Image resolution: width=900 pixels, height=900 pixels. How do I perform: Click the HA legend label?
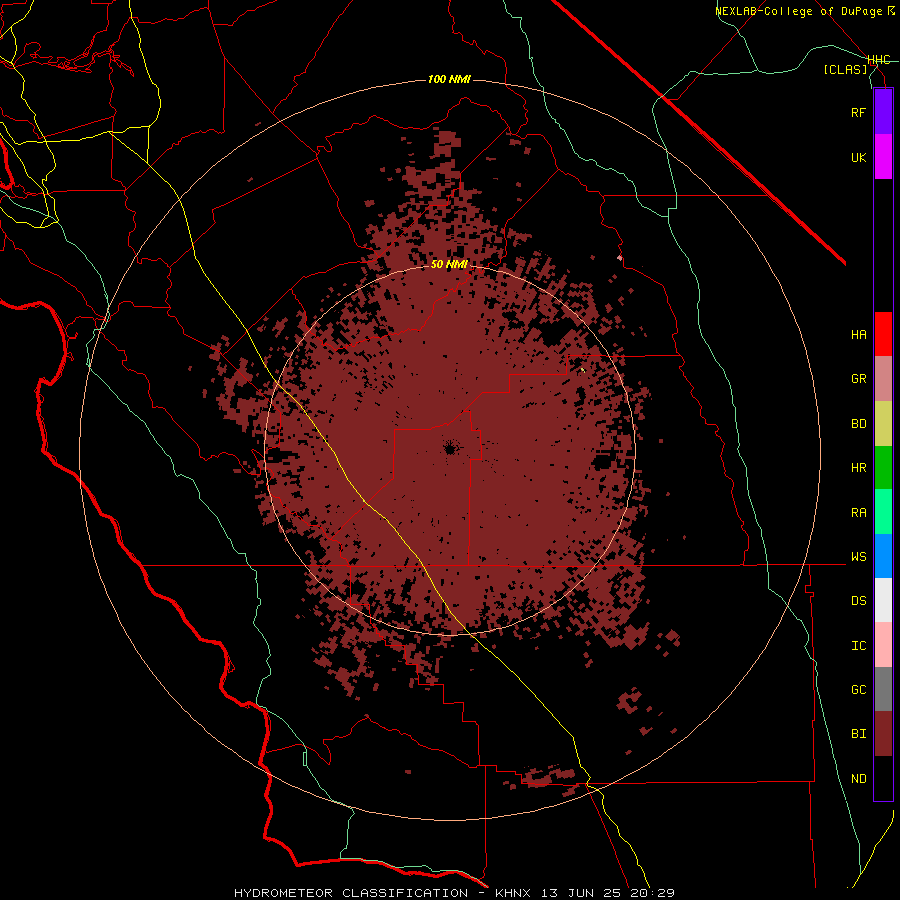[x=858, y=335]
